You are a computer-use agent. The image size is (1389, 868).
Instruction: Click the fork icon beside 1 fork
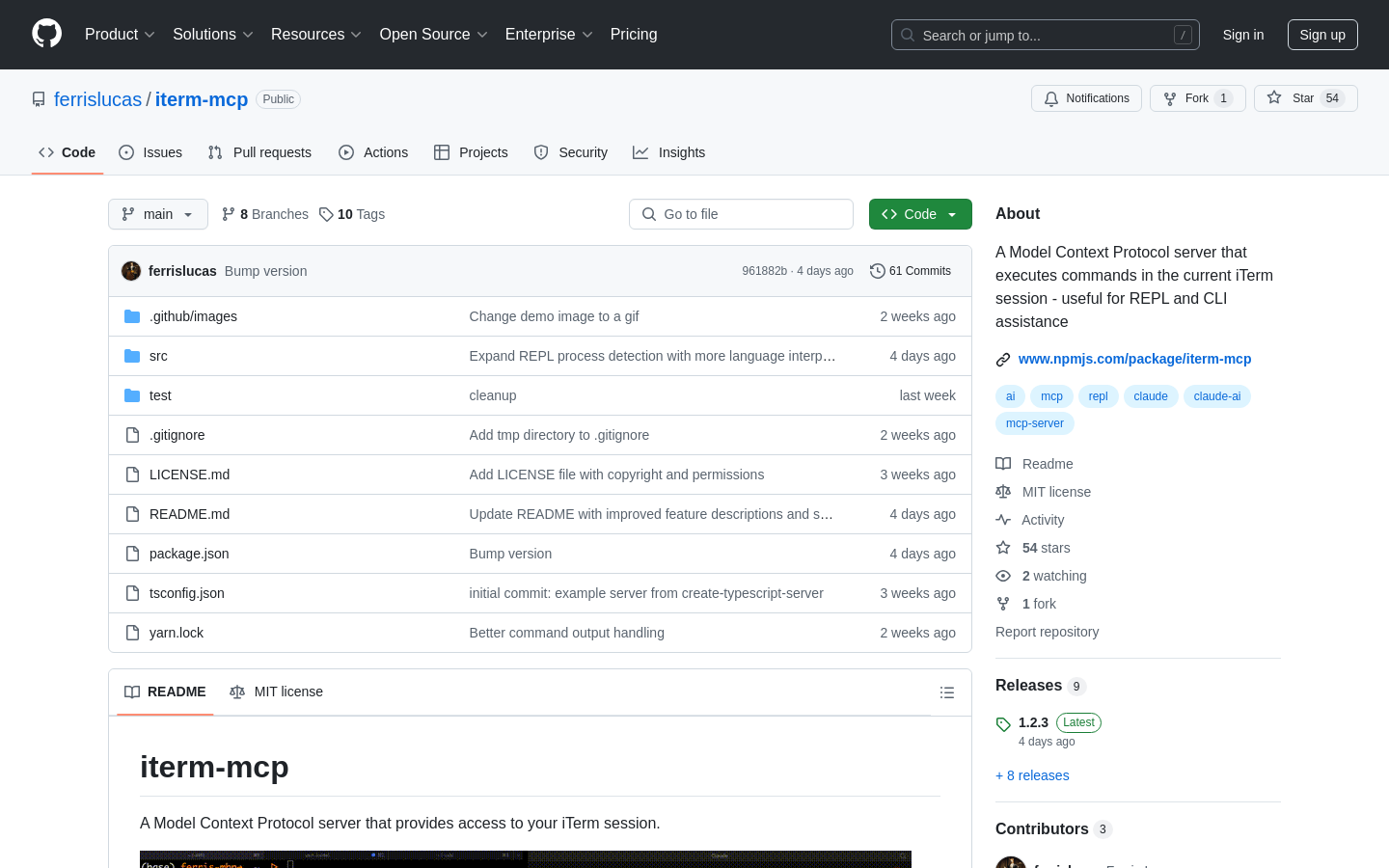point(1003,604)
